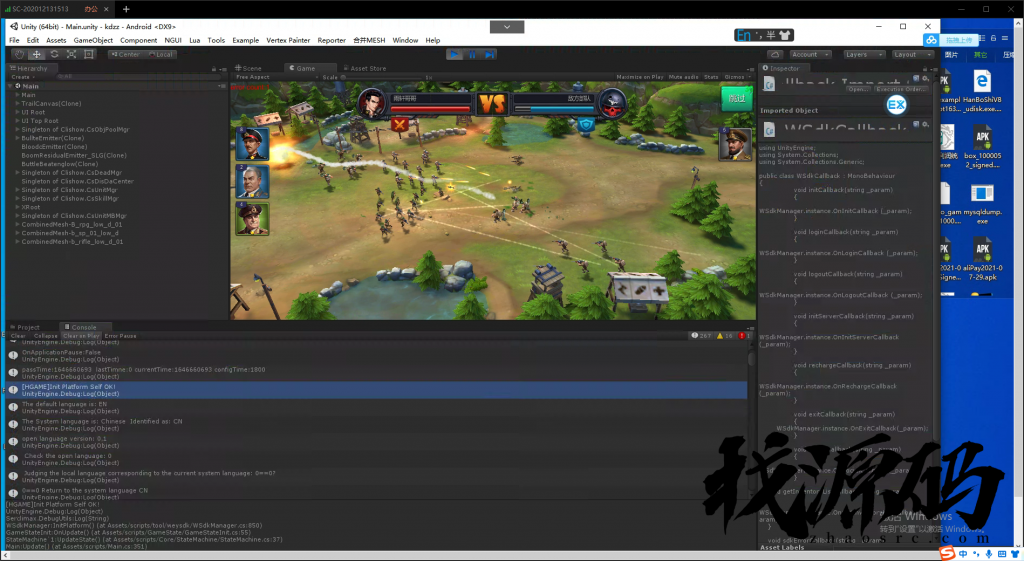Open the Component menu
This screenshot has width=1024, height=561.
coord(138,40)
